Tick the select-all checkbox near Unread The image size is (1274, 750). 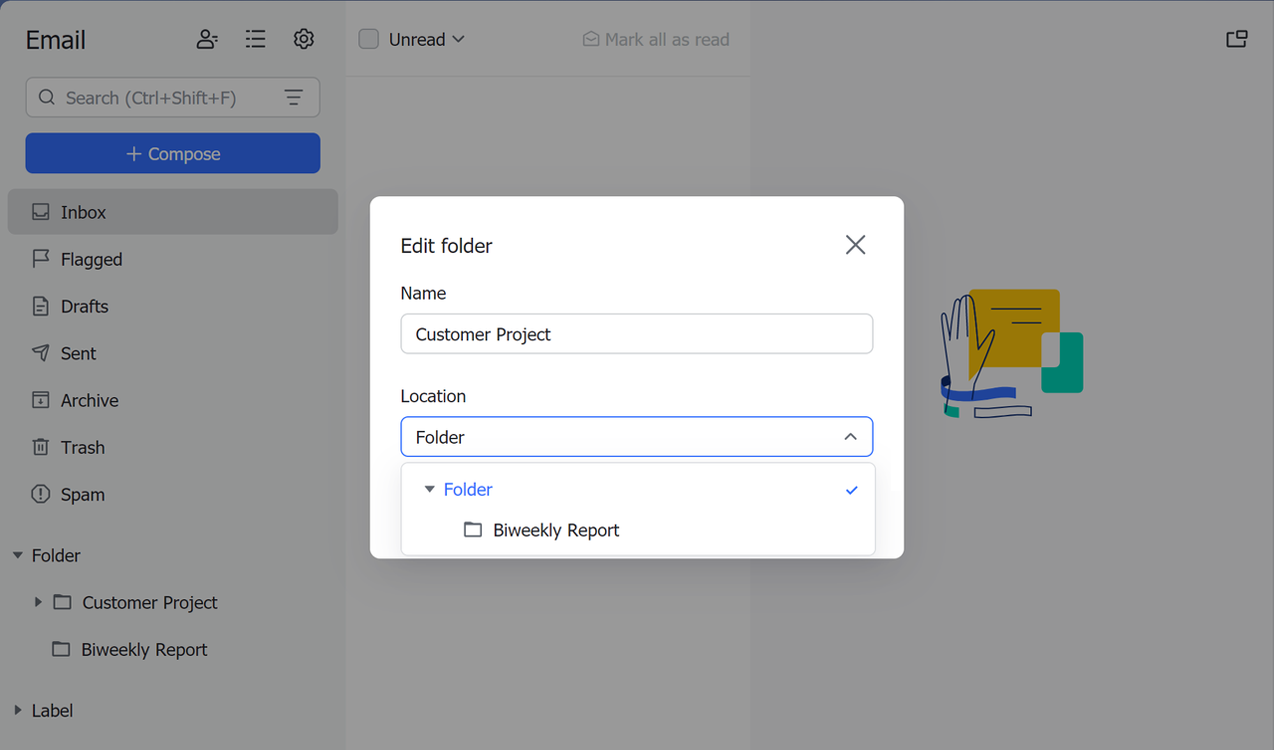click(x=368, y=38)
